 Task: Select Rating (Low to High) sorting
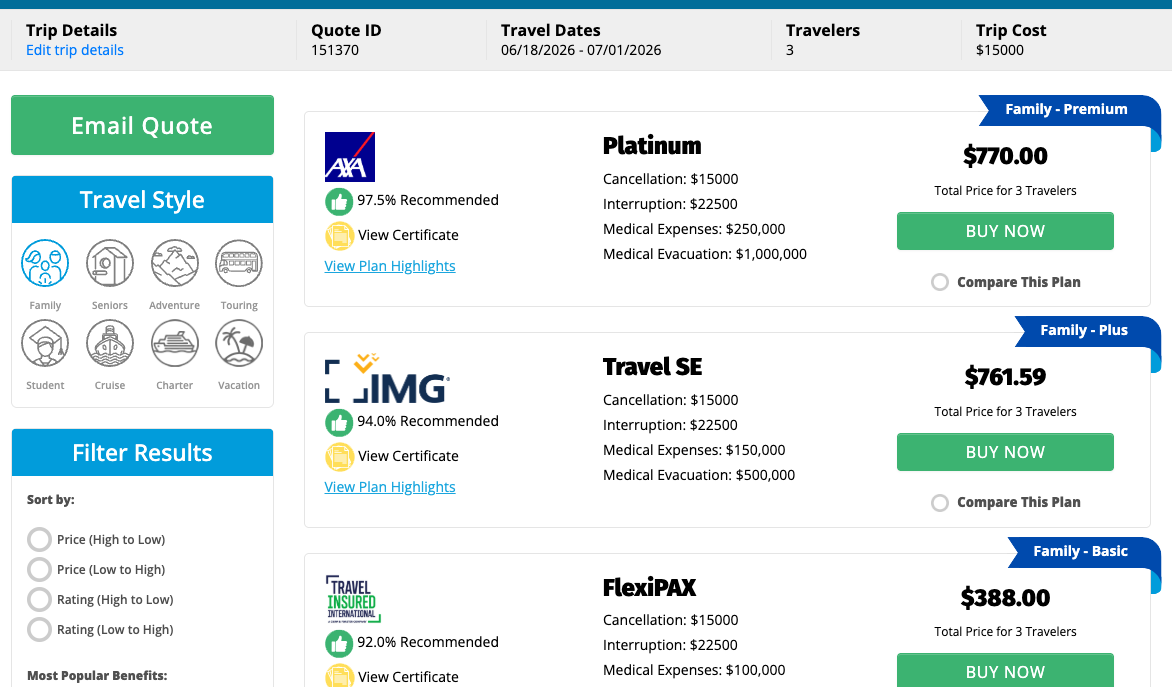tap(39, 630)
